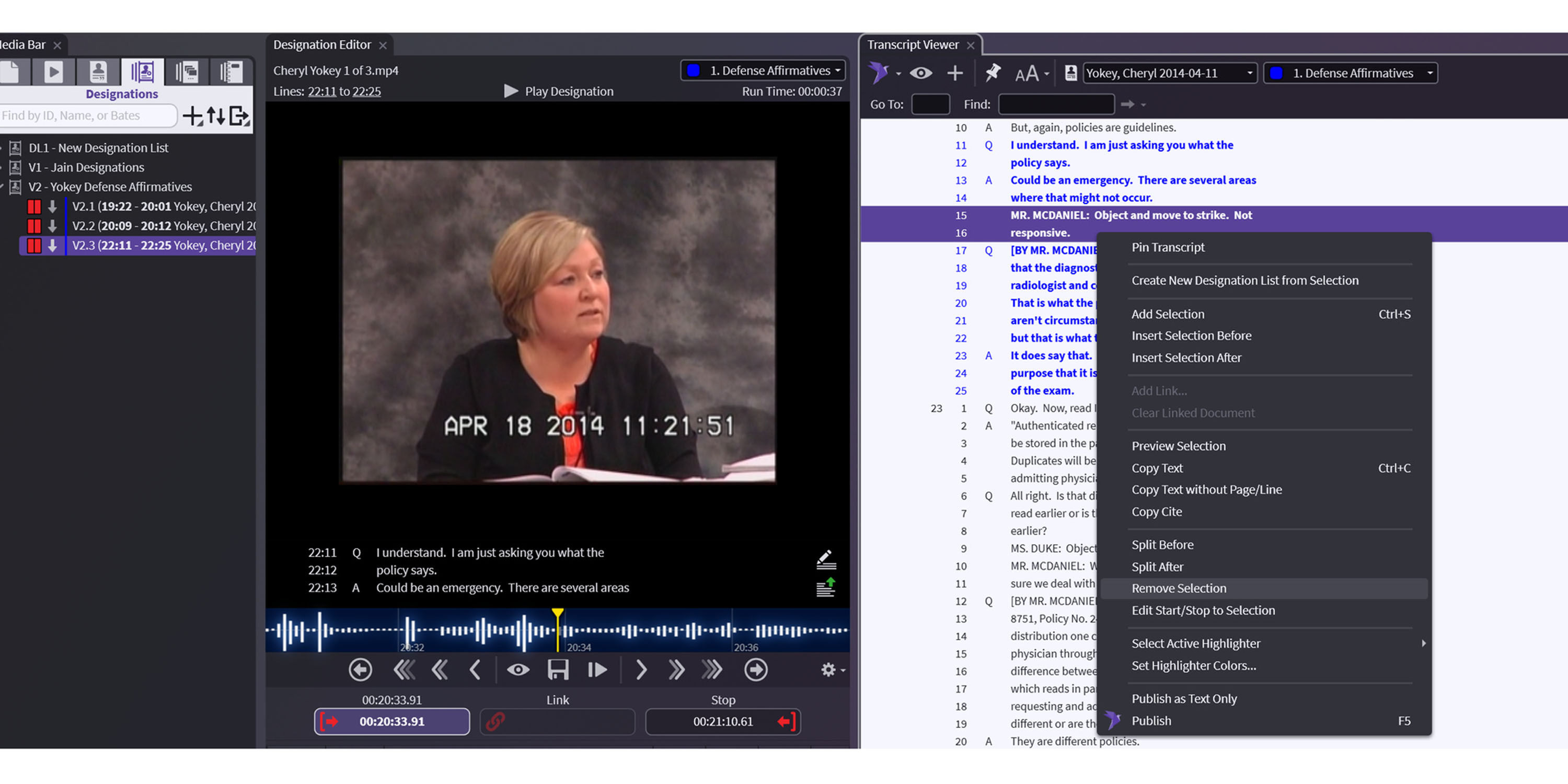The height and width of the screenshot is (784, 1568).
Task: Toggle the eye visibility icon in Transcript Viewer
Action: (921, 73)
